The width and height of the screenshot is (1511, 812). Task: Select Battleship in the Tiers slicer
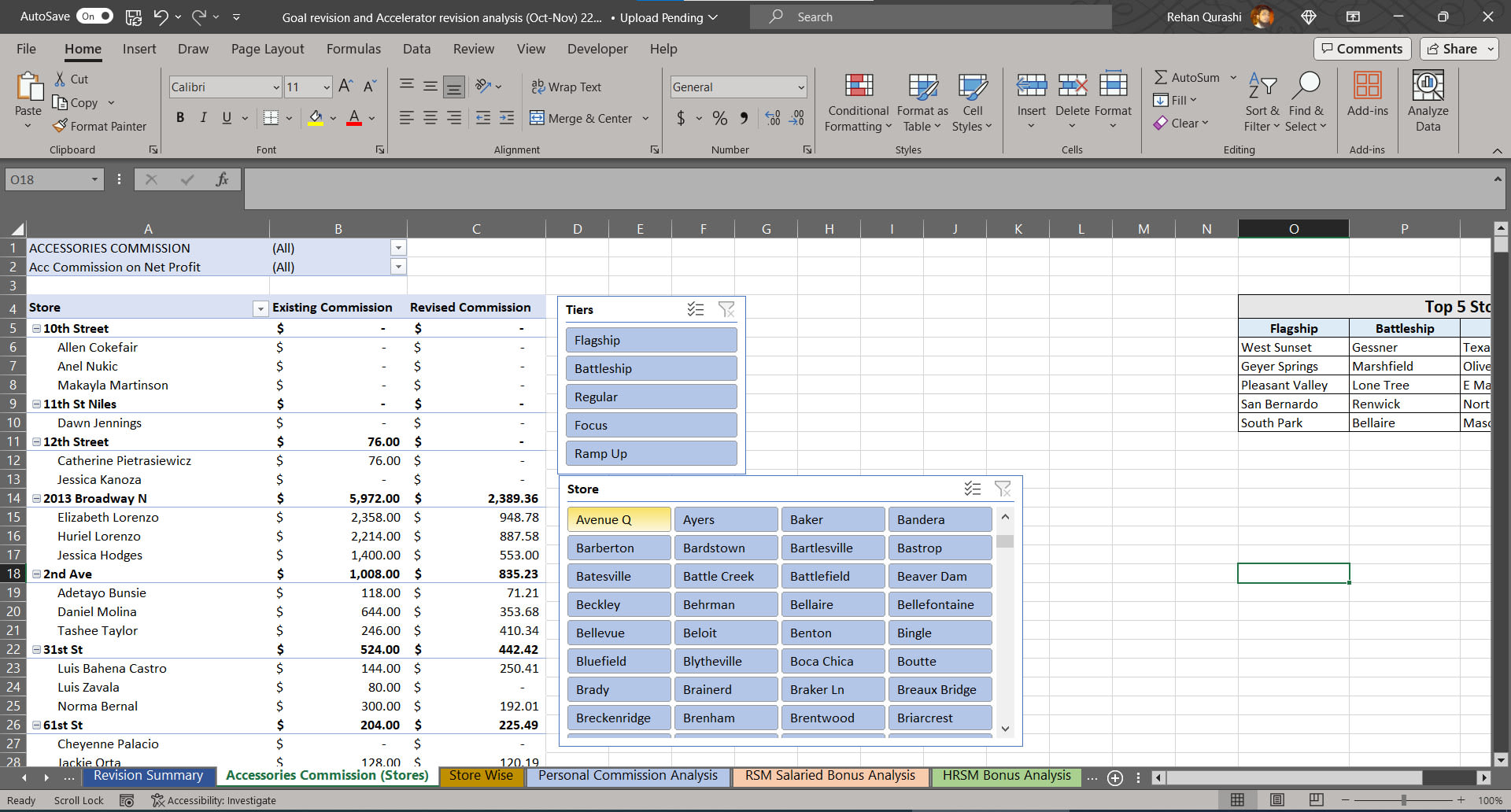651,367
